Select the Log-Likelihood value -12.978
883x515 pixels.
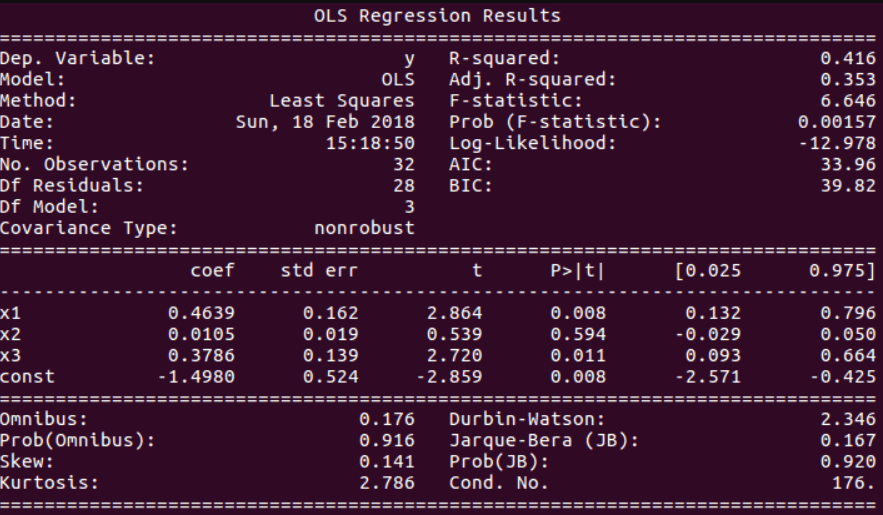(837, 143)
